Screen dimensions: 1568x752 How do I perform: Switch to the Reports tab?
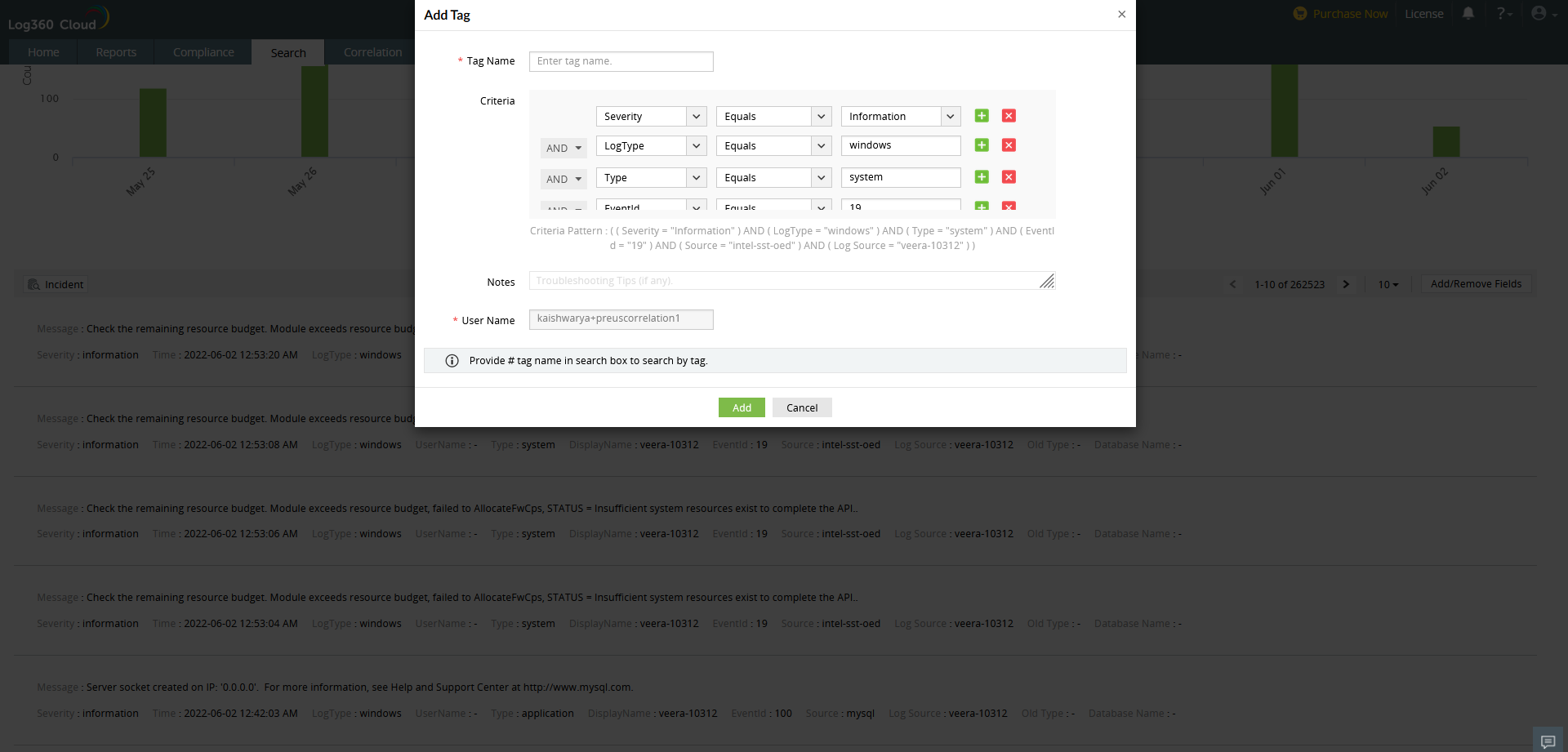click(115, 51)
